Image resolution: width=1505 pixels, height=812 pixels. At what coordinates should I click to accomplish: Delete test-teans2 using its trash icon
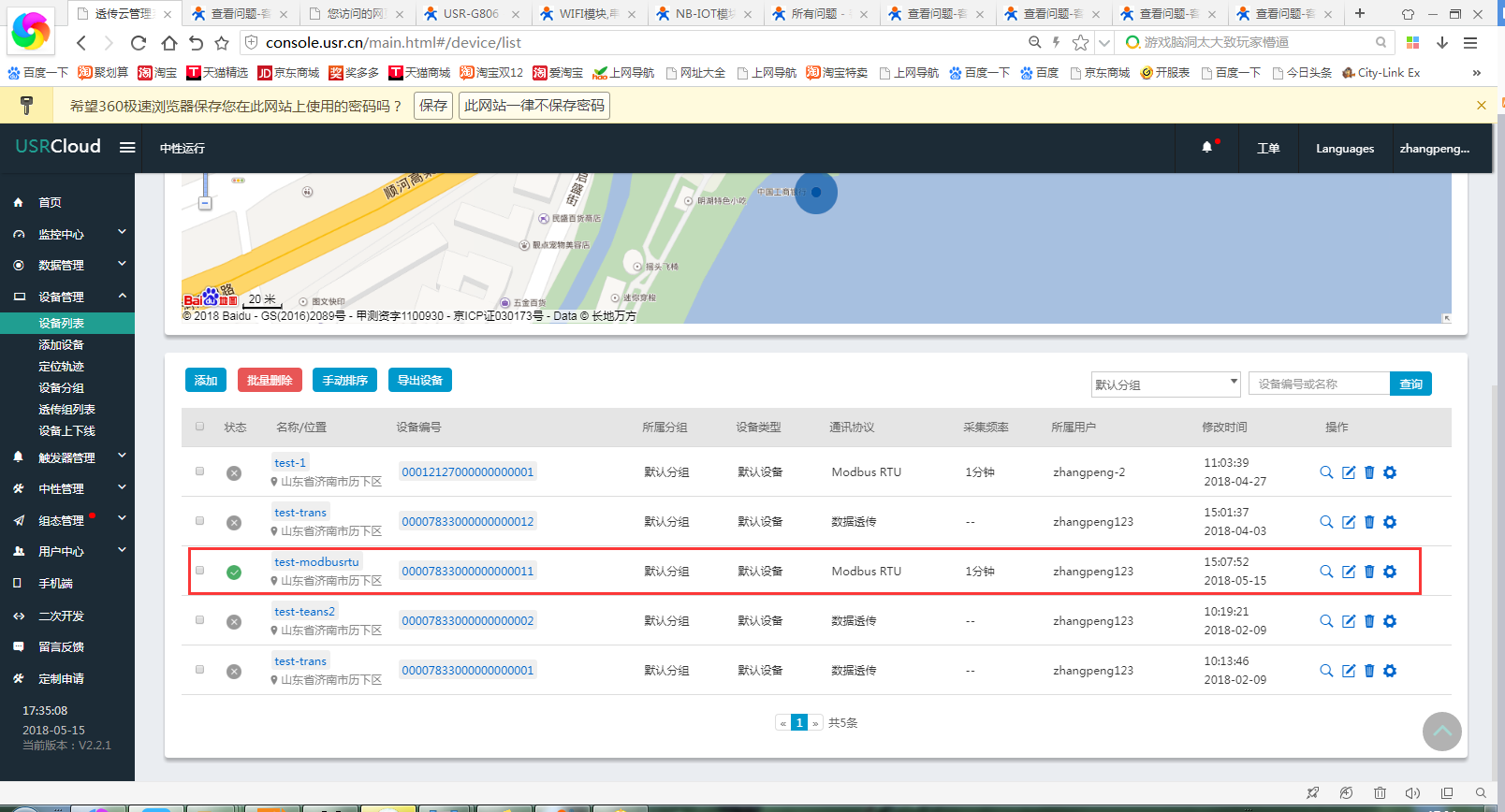point(1369,621)
